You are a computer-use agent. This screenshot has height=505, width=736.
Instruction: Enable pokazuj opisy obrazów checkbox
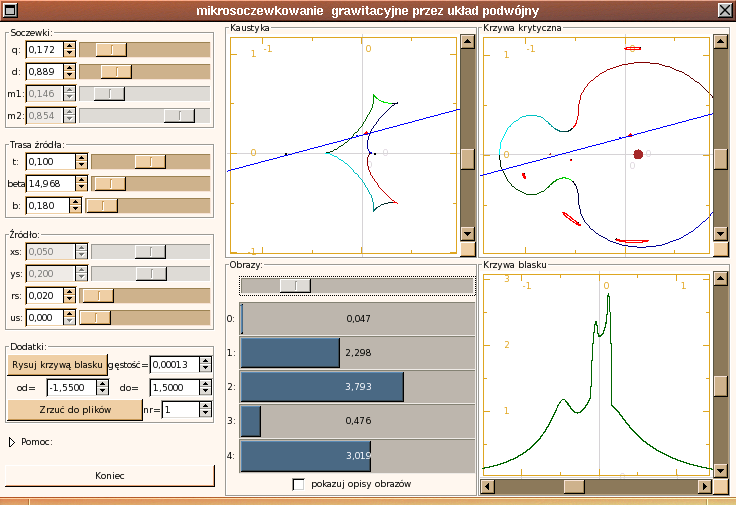(x=299, y=484)
